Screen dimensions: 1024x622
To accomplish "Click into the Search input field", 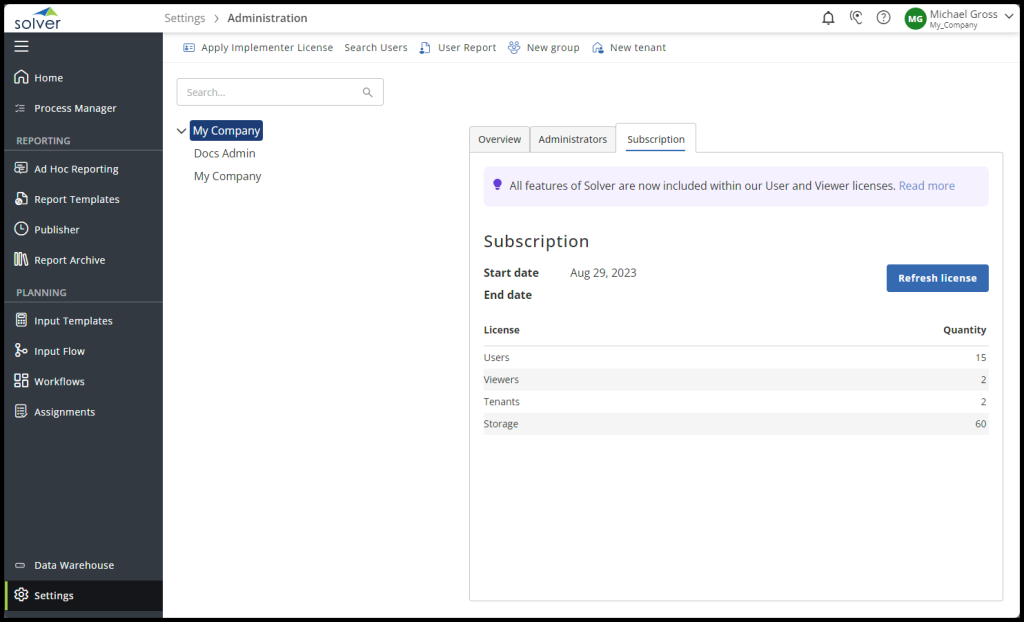I will [x=268, y=92].
